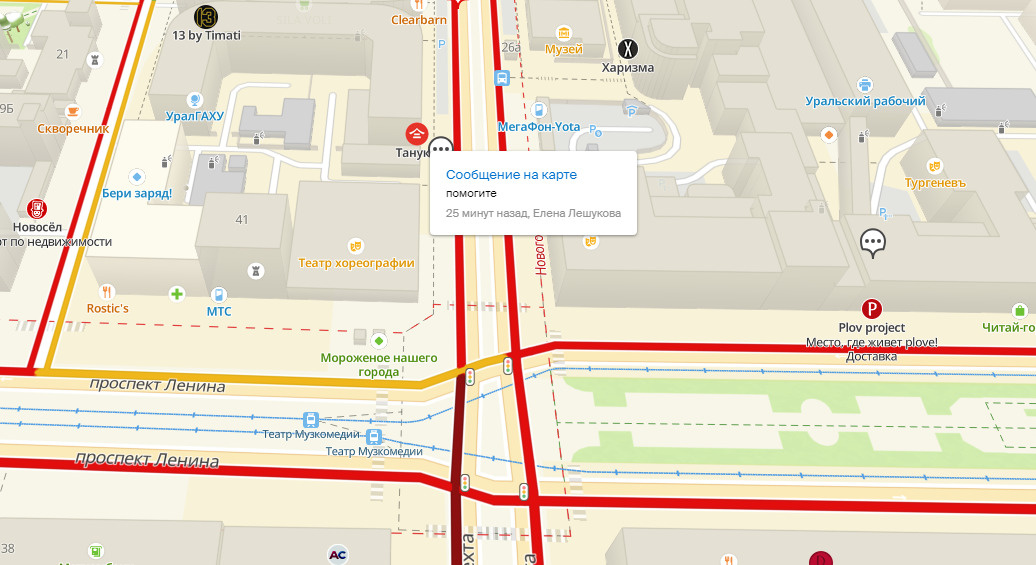The image size is (1036, 565).
Task: Select the Театр хореографии theater icon
Action: click(x=355, y=246)
